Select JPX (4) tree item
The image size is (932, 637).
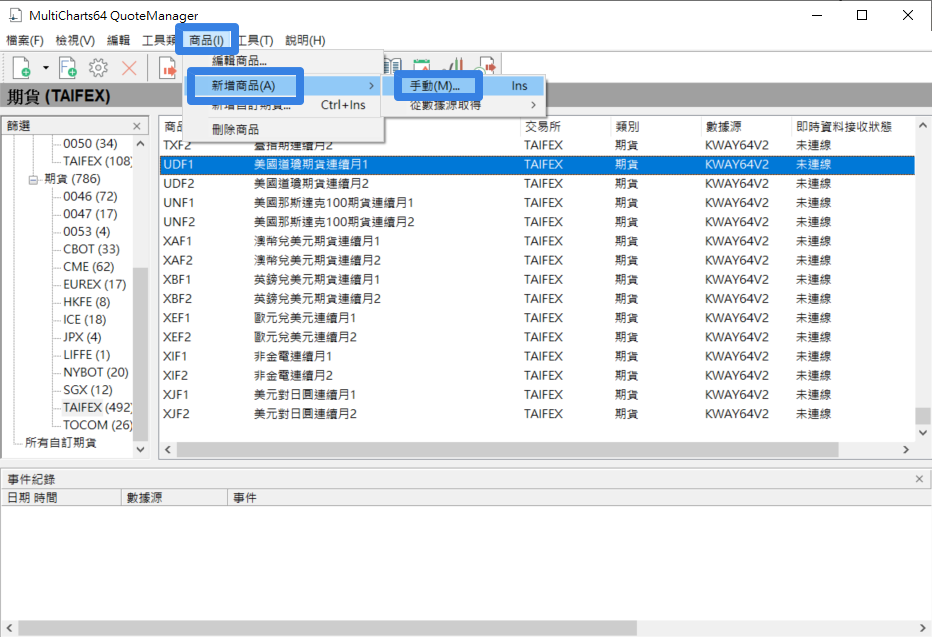pyautogui.click(x=83, y=338)
